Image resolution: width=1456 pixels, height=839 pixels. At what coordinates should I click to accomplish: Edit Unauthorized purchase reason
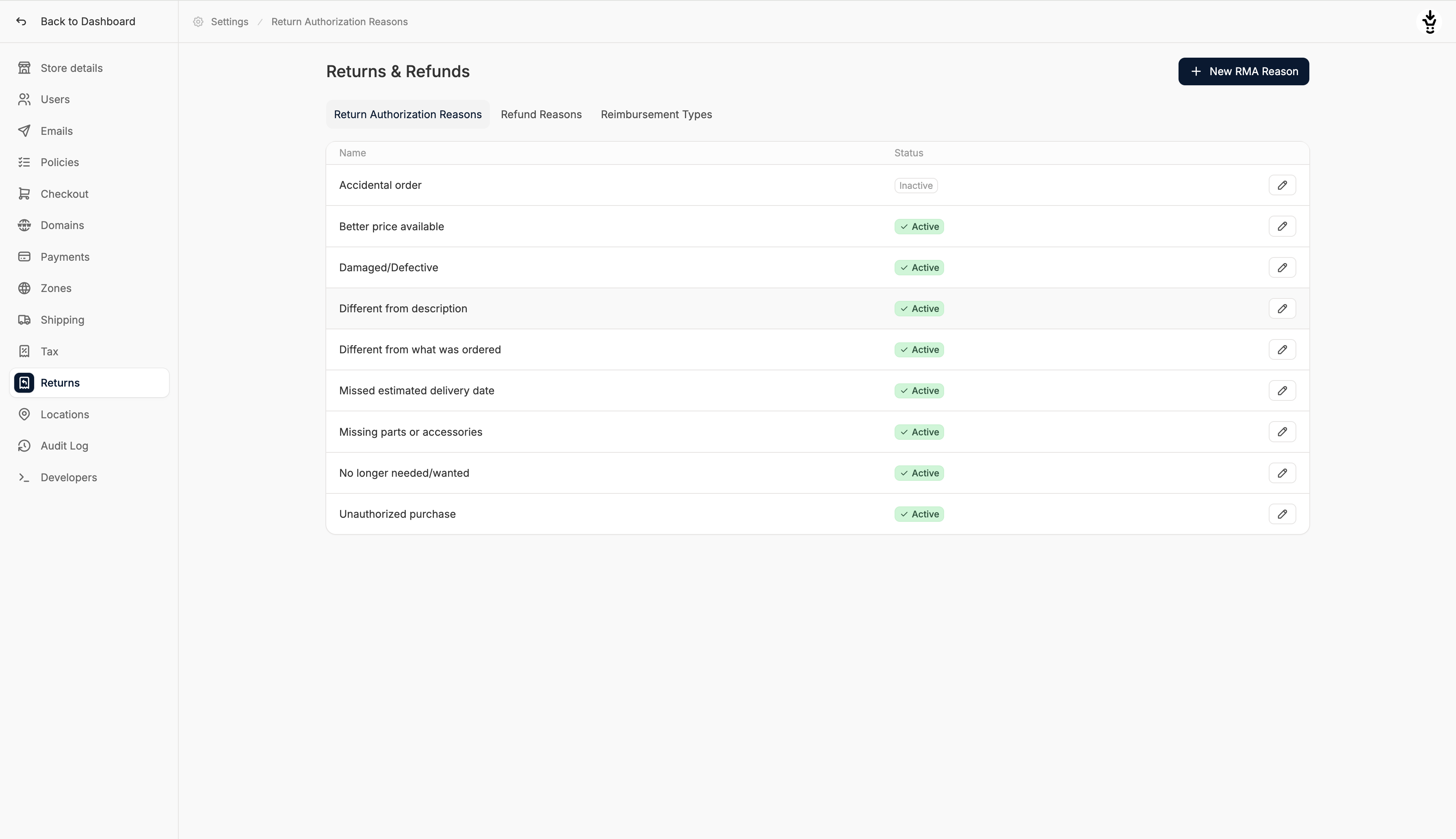1281,514
